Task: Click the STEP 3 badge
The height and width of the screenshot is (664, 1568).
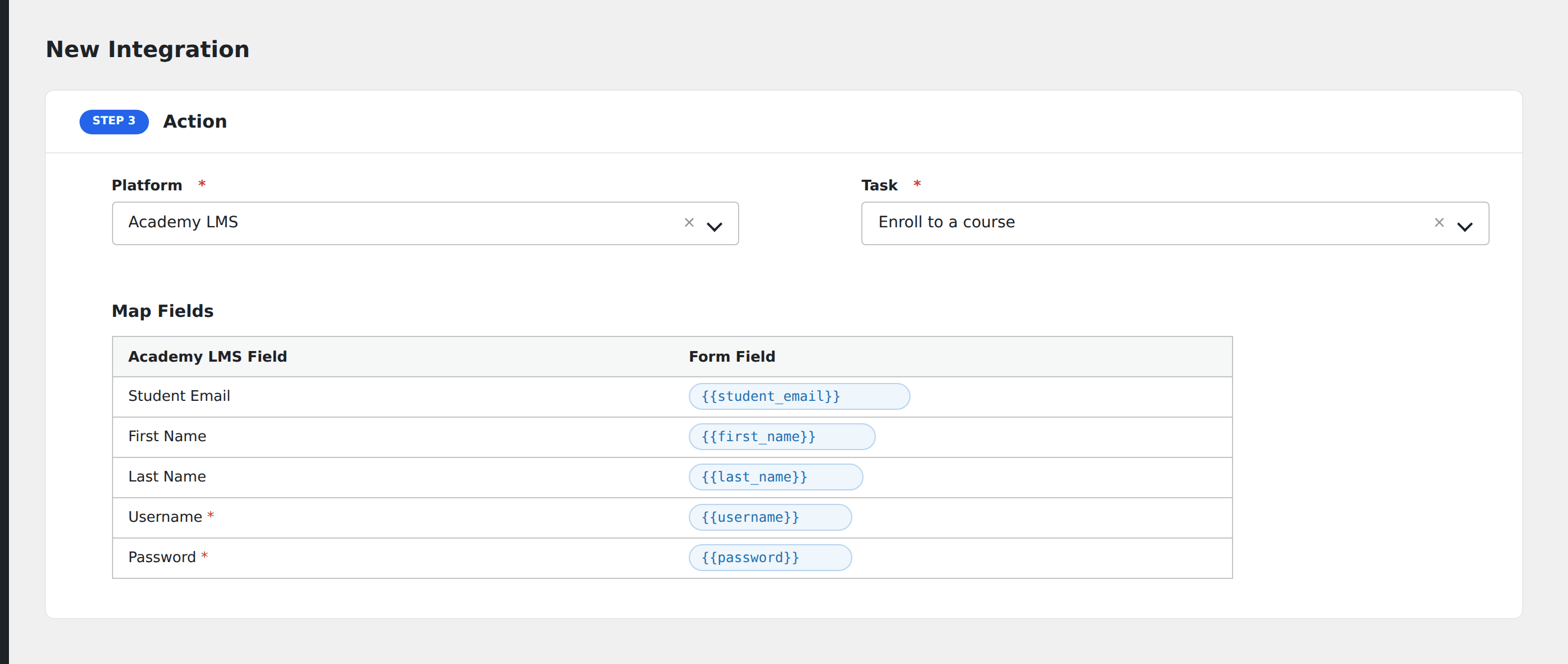Action: click(x=114, y=121)
